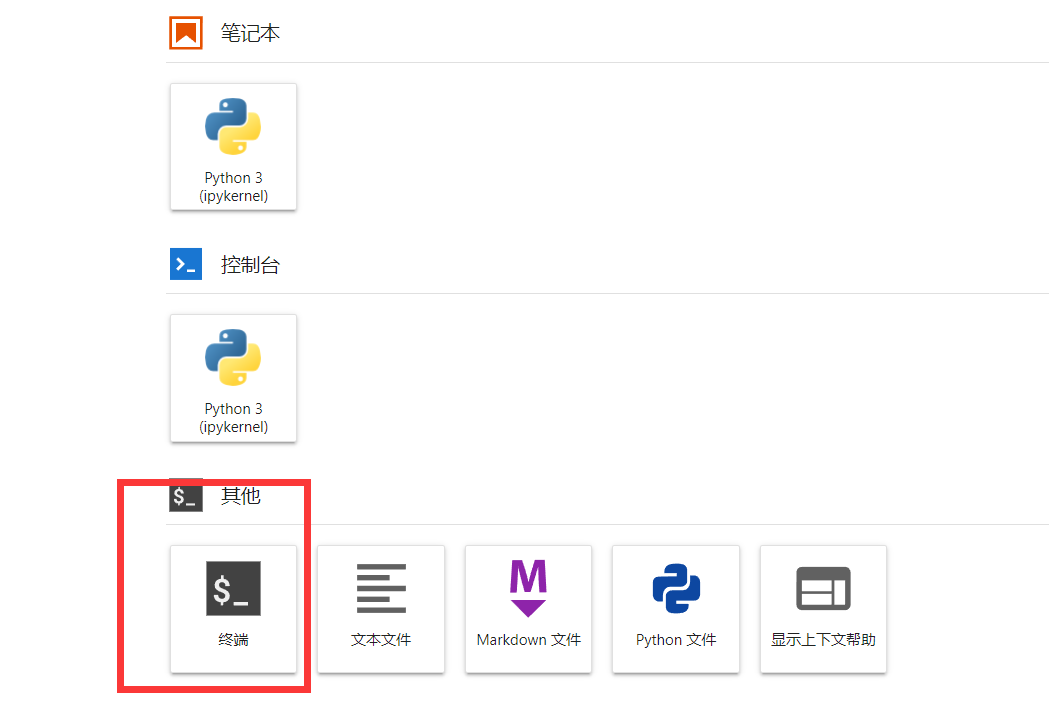Click the Python logo in the 控制台 section
Screen dimensions: 1049x717
233,357
